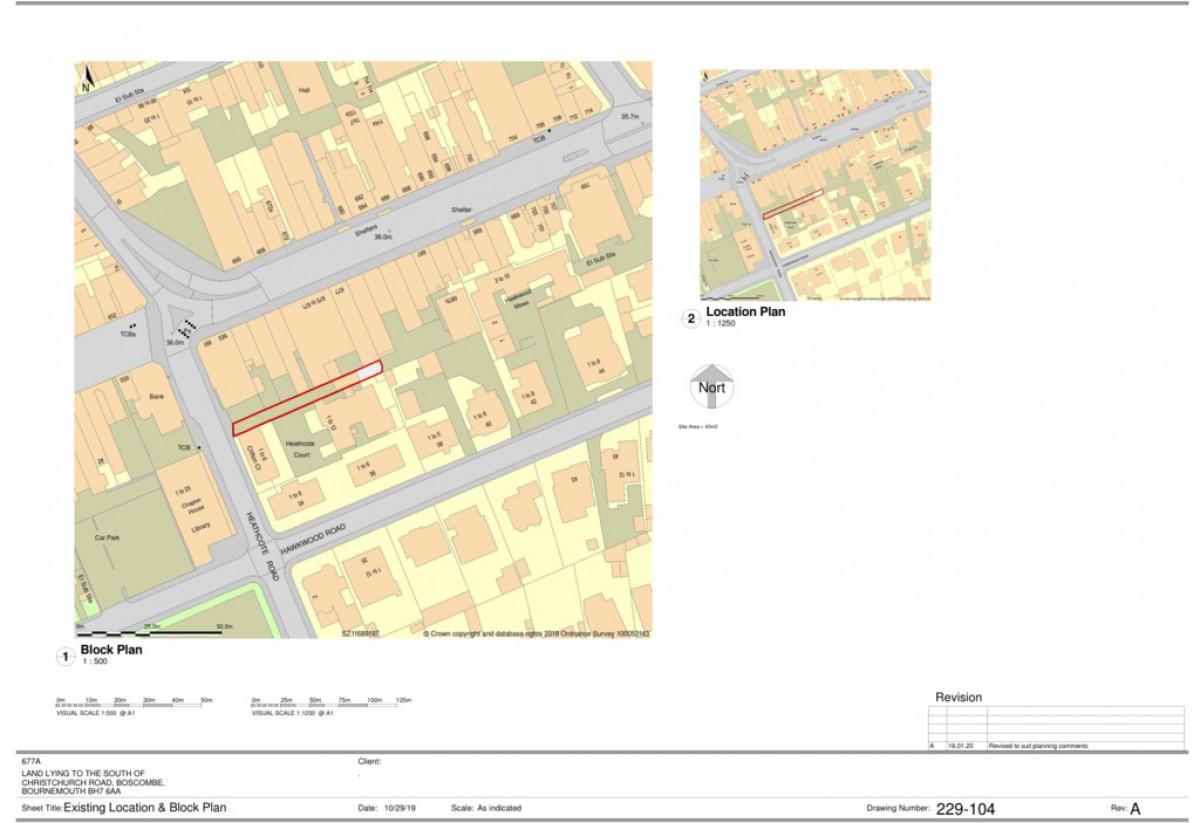The height and width of the screenshot is (823, 1200).
Task: Click the view marker numbered 2
Action: [x=690, y=319]
